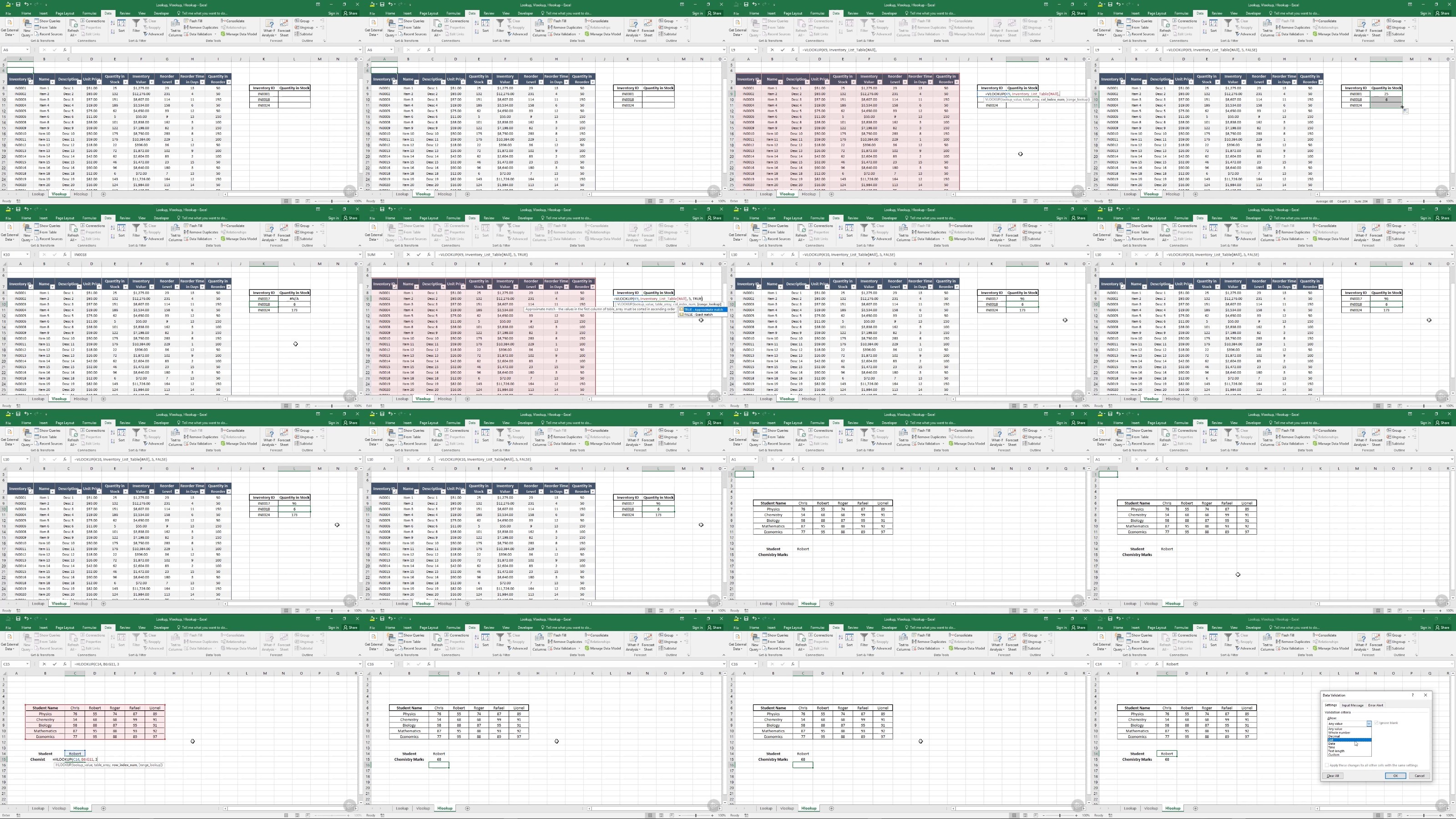1456x819 pixels.
Task: Open the Home ribbon tab in #N/A window
Action: pyautogui.click(x=26, y=218)
